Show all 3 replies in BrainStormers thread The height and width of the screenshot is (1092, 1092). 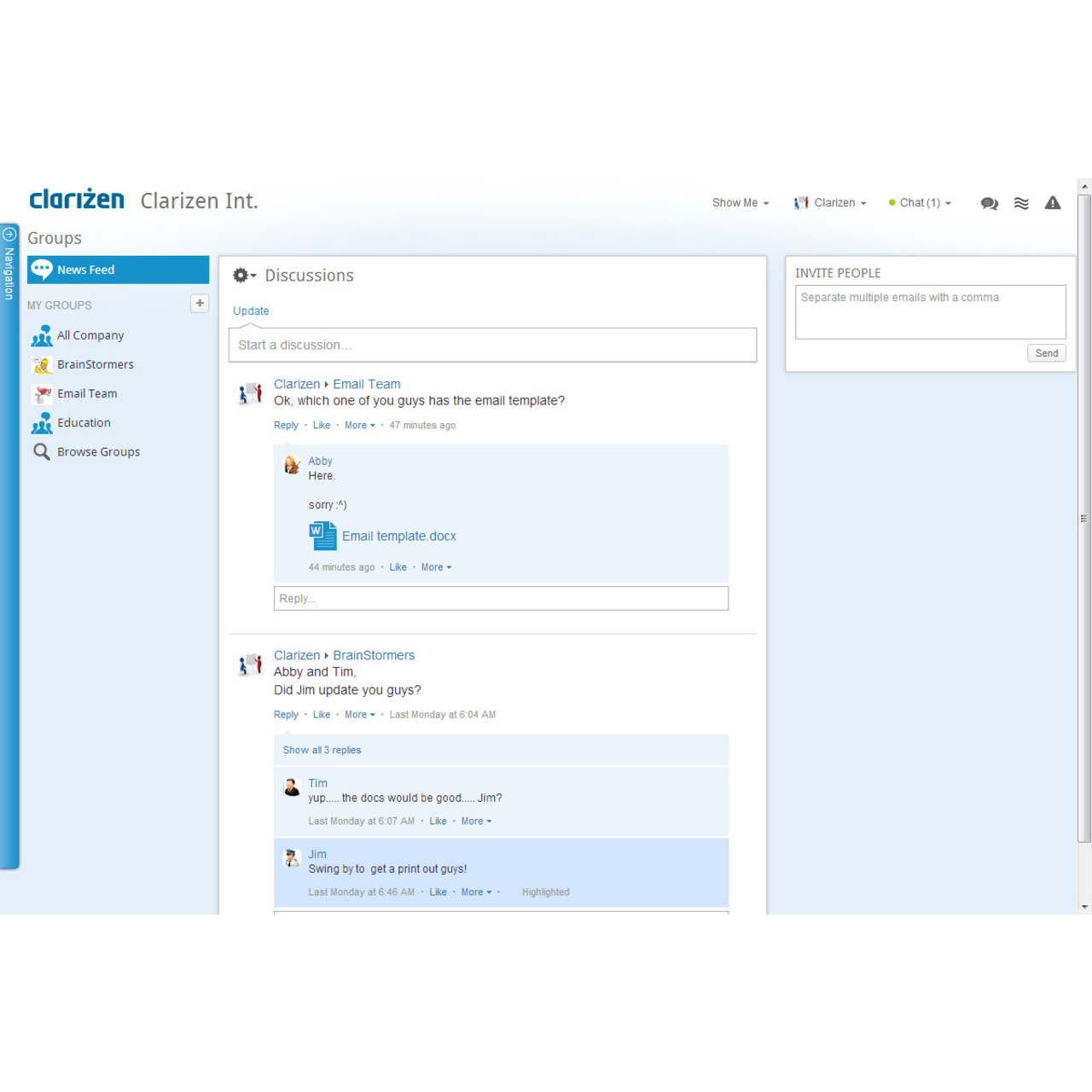(322, 750)
